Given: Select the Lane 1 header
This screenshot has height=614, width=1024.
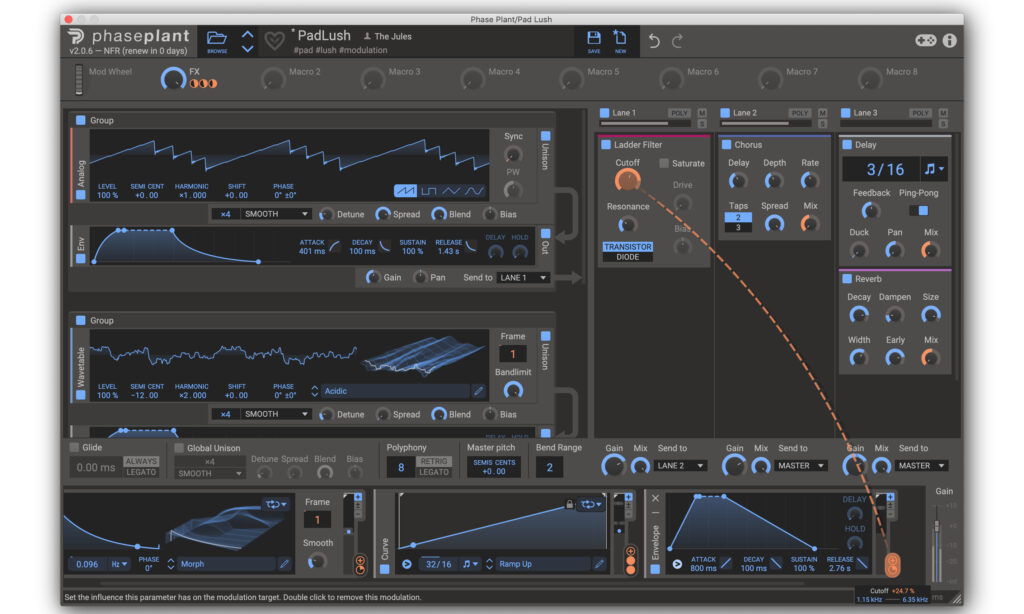Looking at the screenshot, I should click(623, 113).
